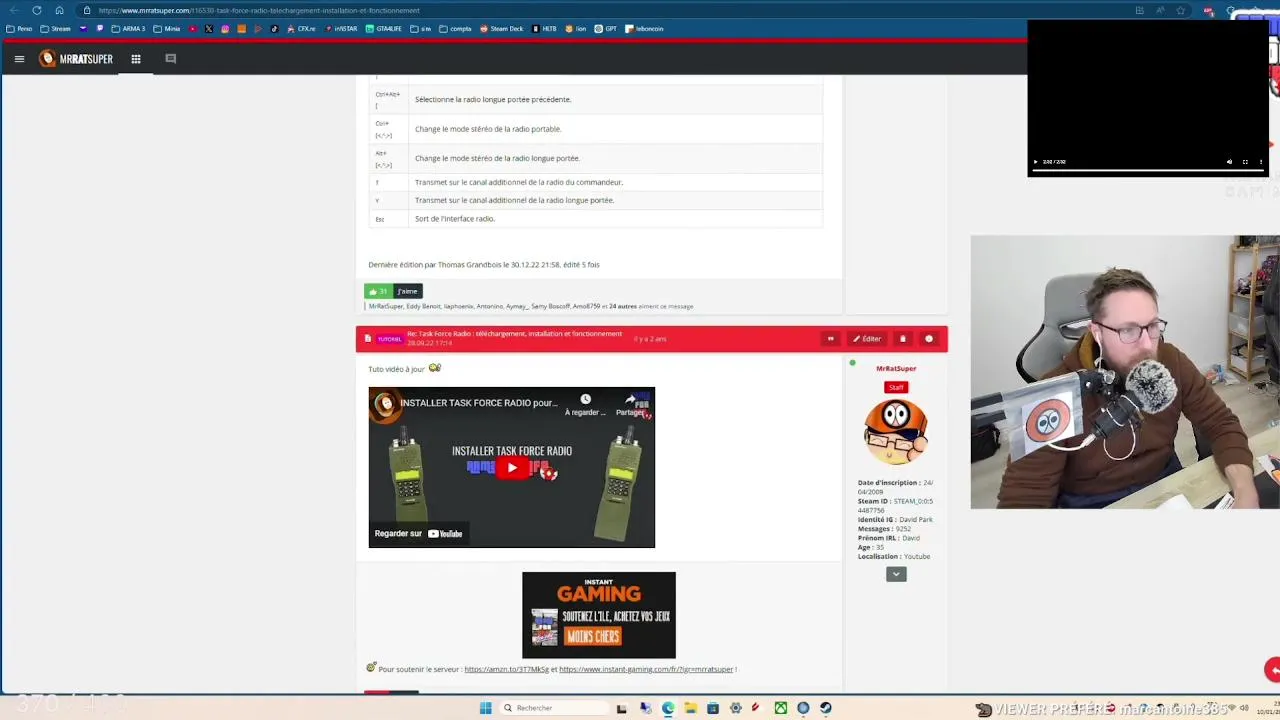Open the ARMA 3 bookmark folder
1280x720 pixels.
(128, 29)
